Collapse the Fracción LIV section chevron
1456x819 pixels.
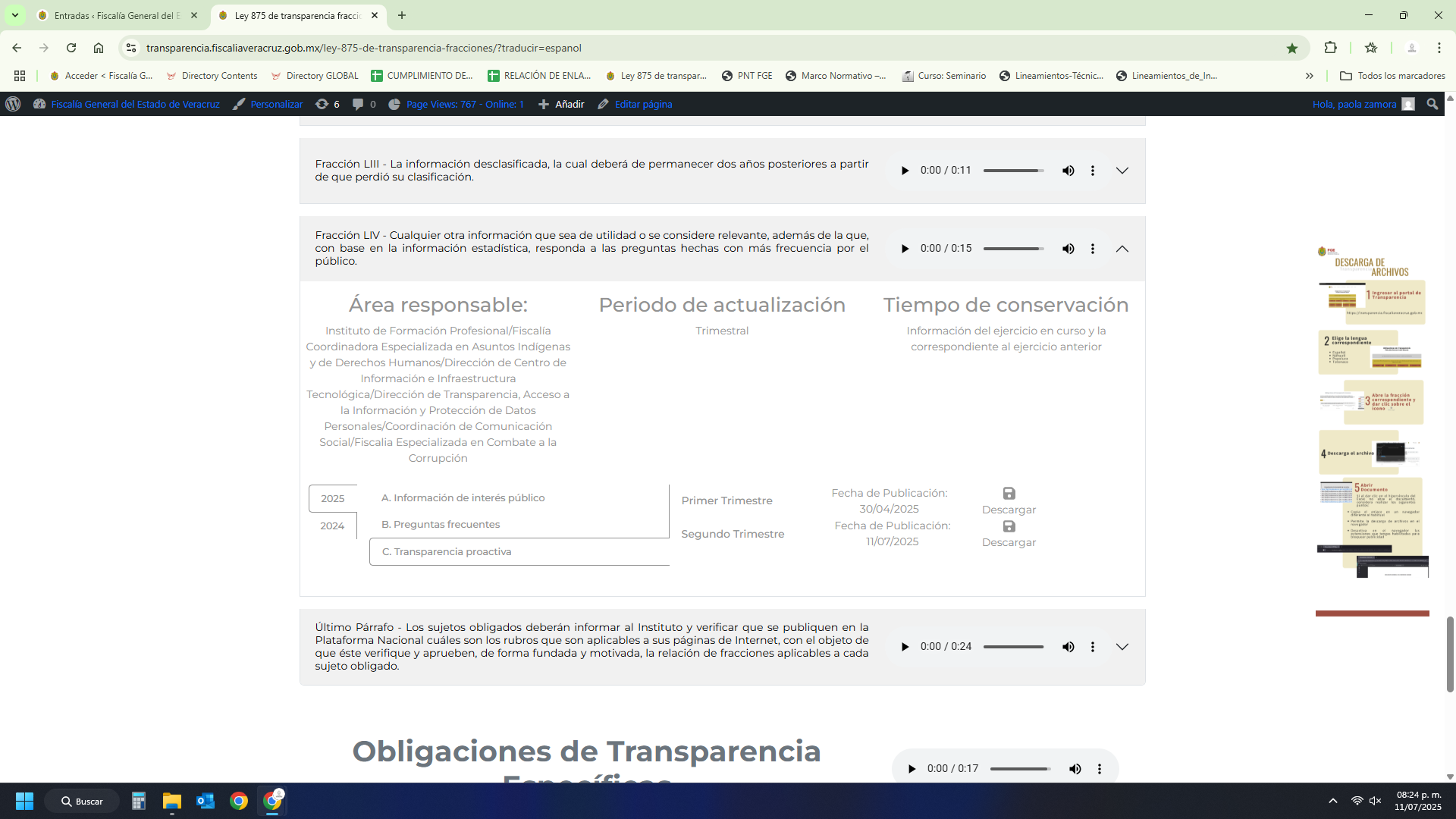[x=1122, y=249]
